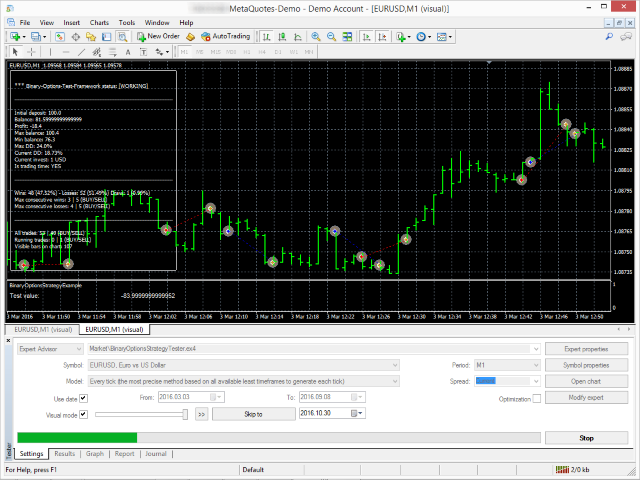Select the Text (A) tool
This screenshot has height=480, width=640.
(128, 52)
